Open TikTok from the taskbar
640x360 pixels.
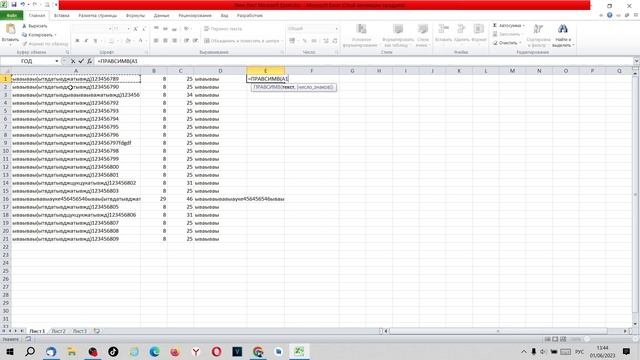tap(113, 351)
